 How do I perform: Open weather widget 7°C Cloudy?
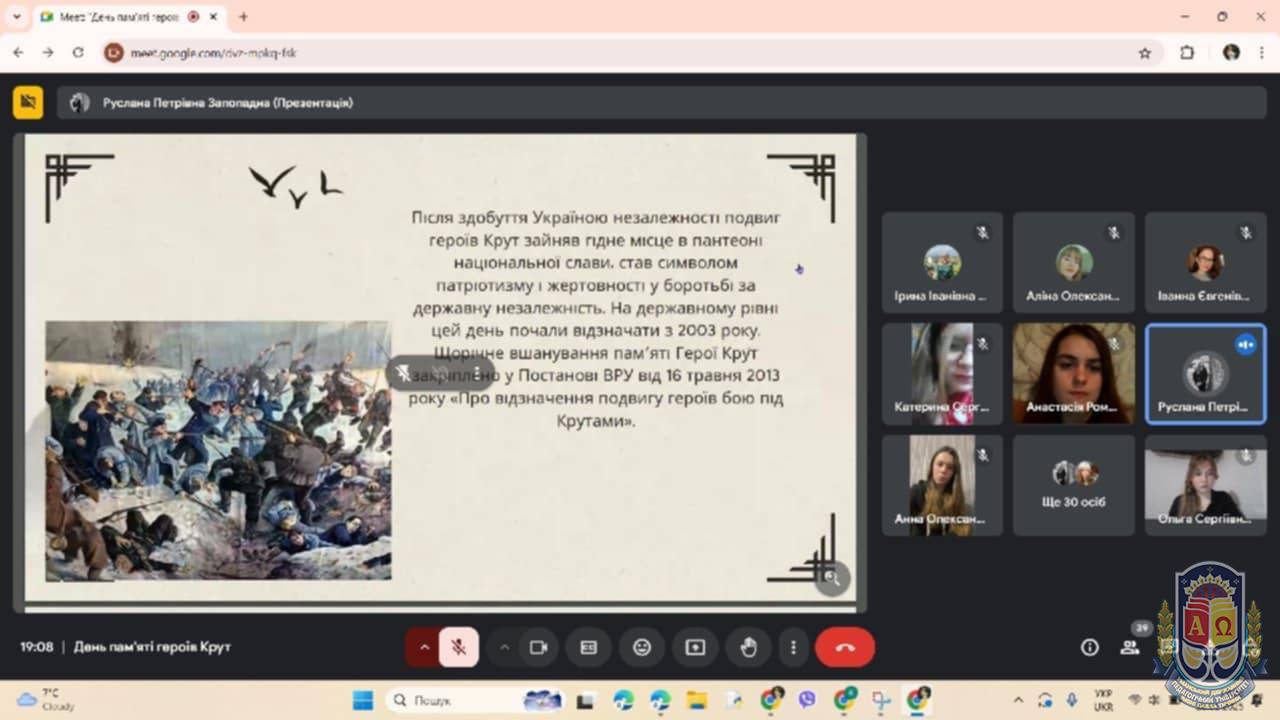pos(45,700)
